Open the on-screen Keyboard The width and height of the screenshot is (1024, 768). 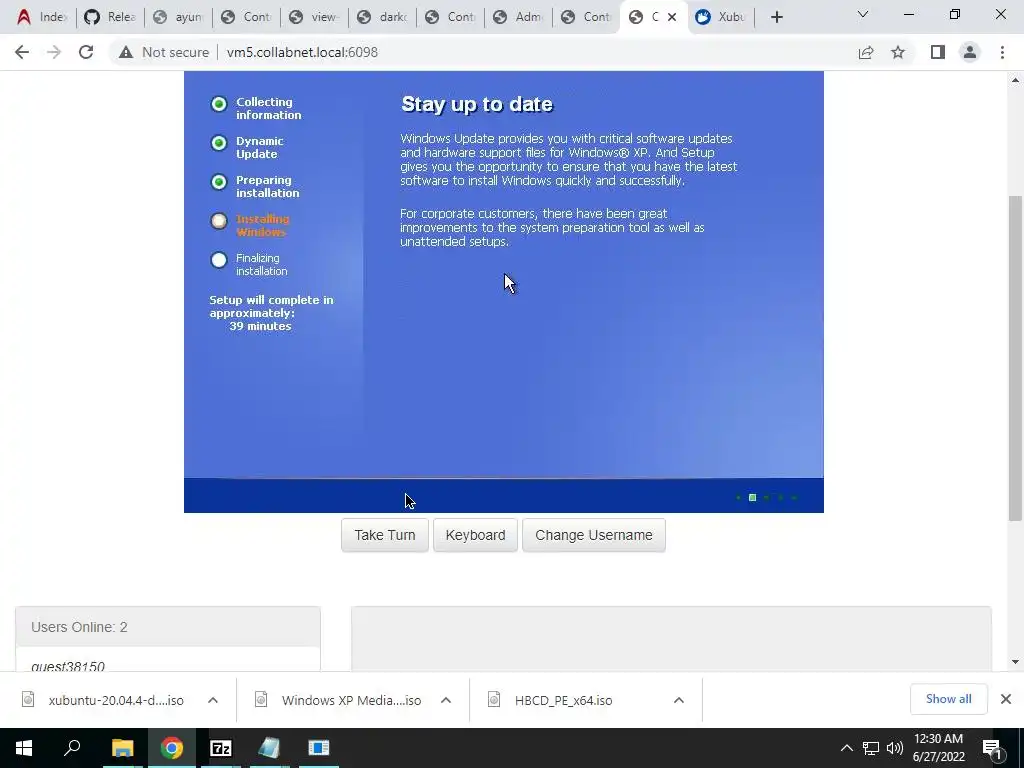[x=475, y=536]
